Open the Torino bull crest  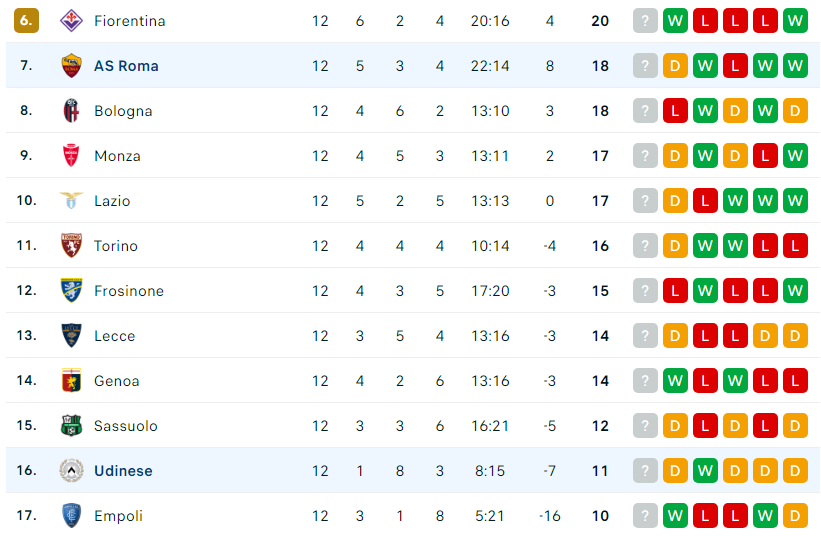pyautogui.click(x=71, y=246)
